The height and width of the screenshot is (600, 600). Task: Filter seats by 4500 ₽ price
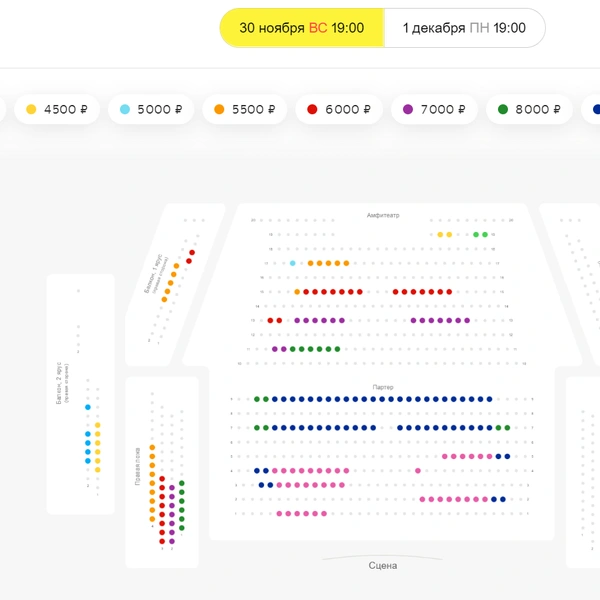pyautogui.click(x=57, y=109)
